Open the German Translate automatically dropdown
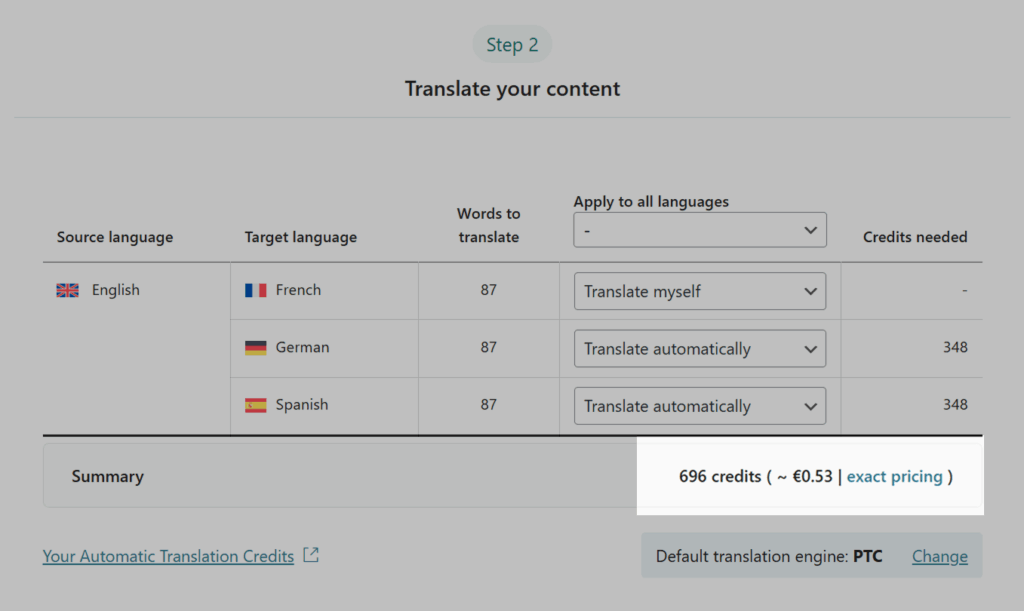Screen dimensions: 1024x611 (x=699, y=349)
